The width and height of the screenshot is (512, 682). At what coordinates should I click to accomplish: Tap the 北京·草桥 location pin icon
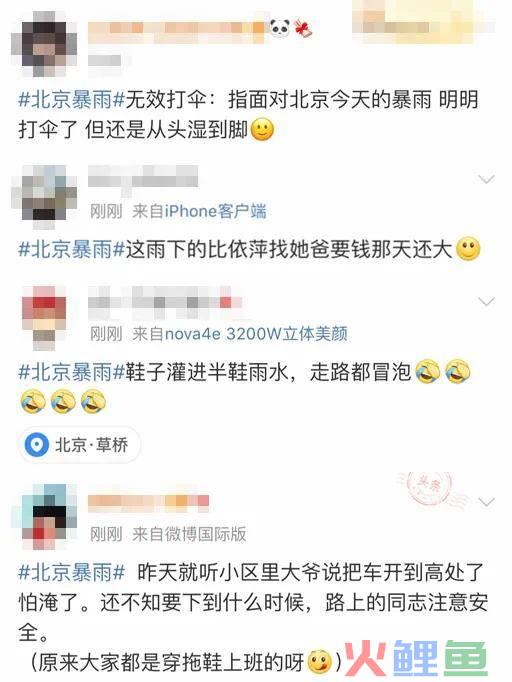[x=36, y=445]
